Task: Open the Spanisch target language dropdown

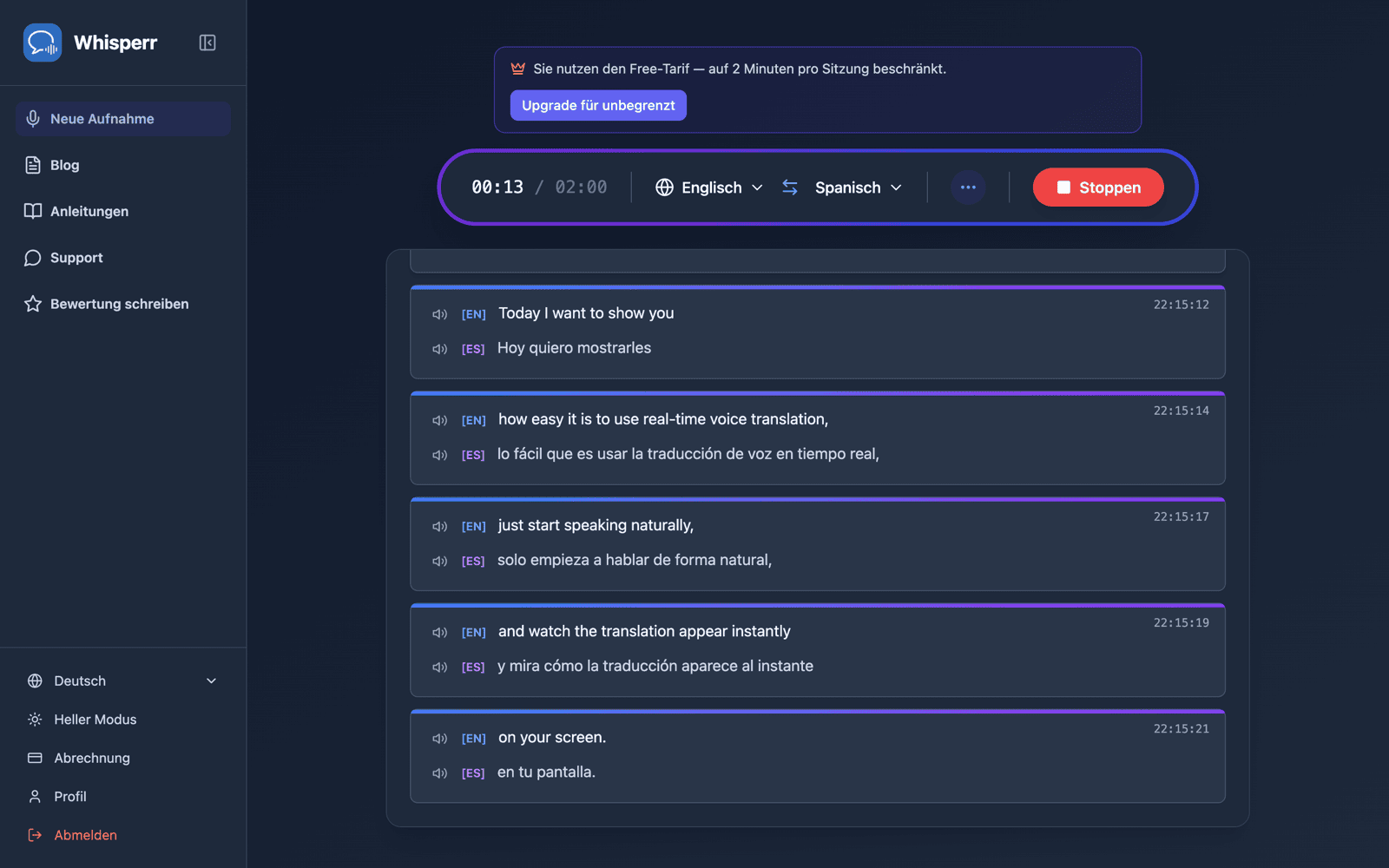Action: (x=858, y=187)
